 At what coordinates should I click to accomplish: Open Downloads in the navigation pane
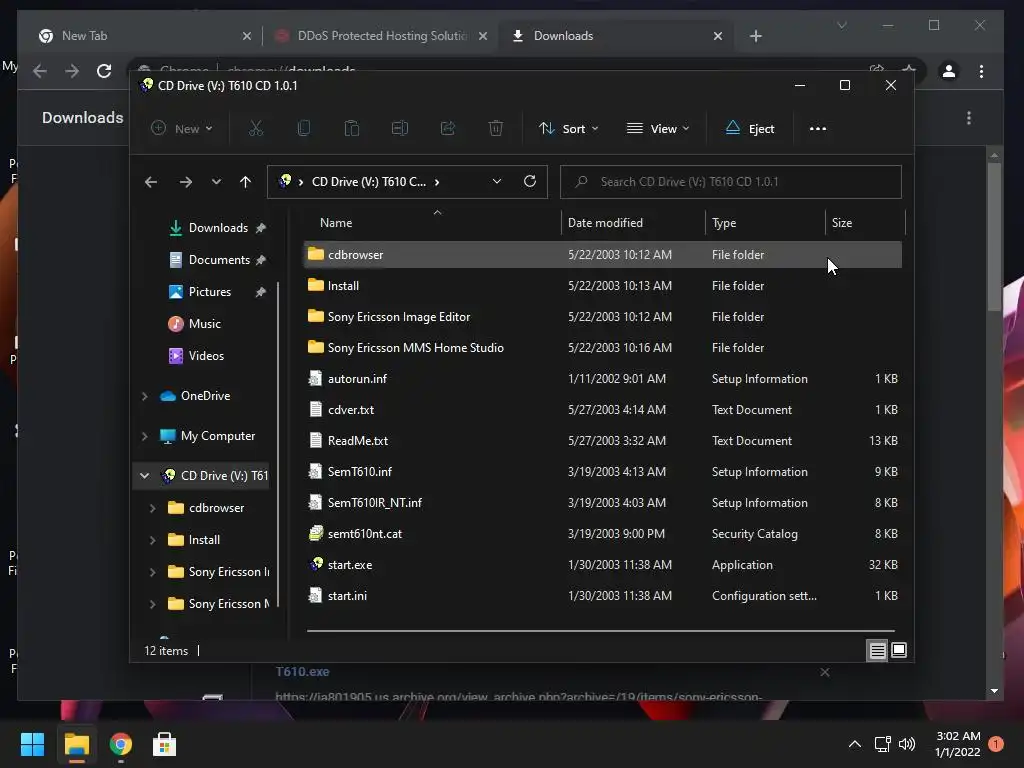[217, 228]
